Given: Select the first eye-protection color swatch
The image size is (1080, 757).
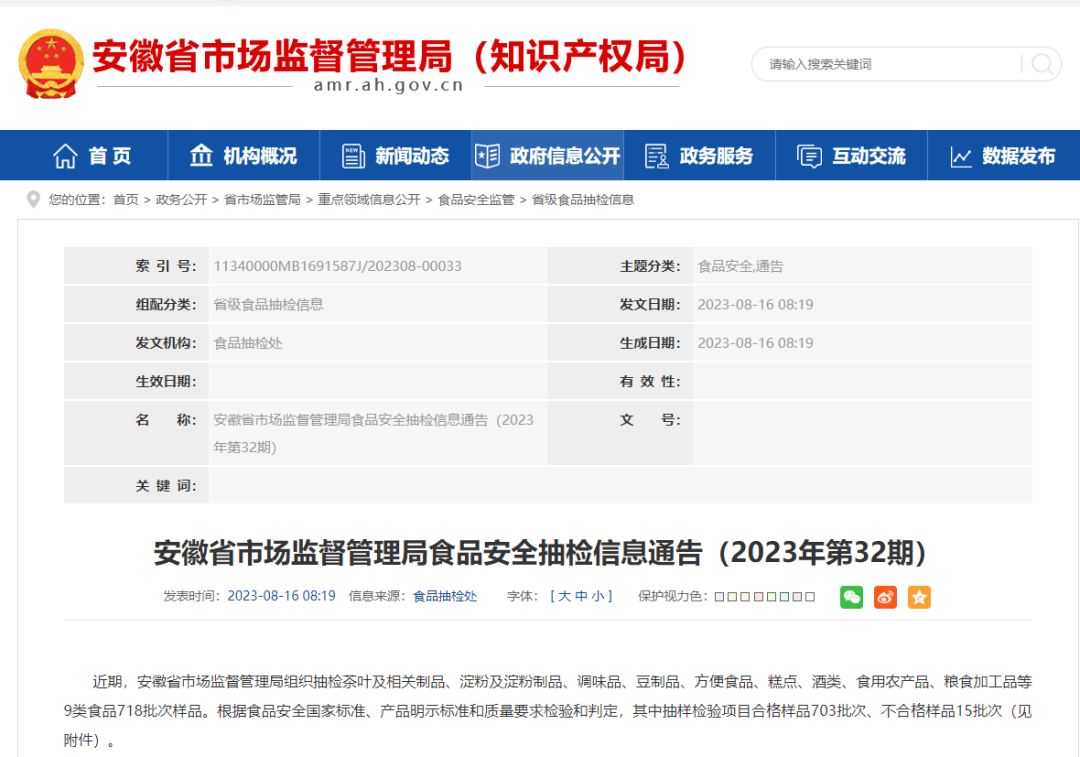Looking at the screenshot, I should [x=719, y=597].
